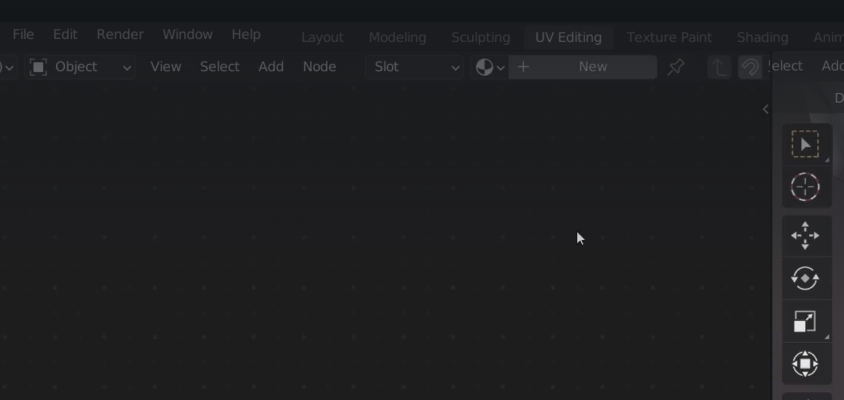844x400 pixels.
Task: Switch to the Modeling workspace tab
Action: pyautogui.click(x=397, y=38)
